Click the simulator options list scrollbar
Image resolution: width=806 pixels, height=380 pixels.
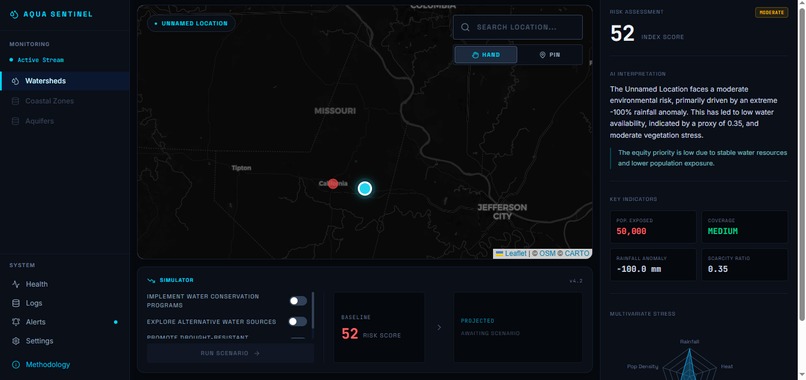click(313, 311)
